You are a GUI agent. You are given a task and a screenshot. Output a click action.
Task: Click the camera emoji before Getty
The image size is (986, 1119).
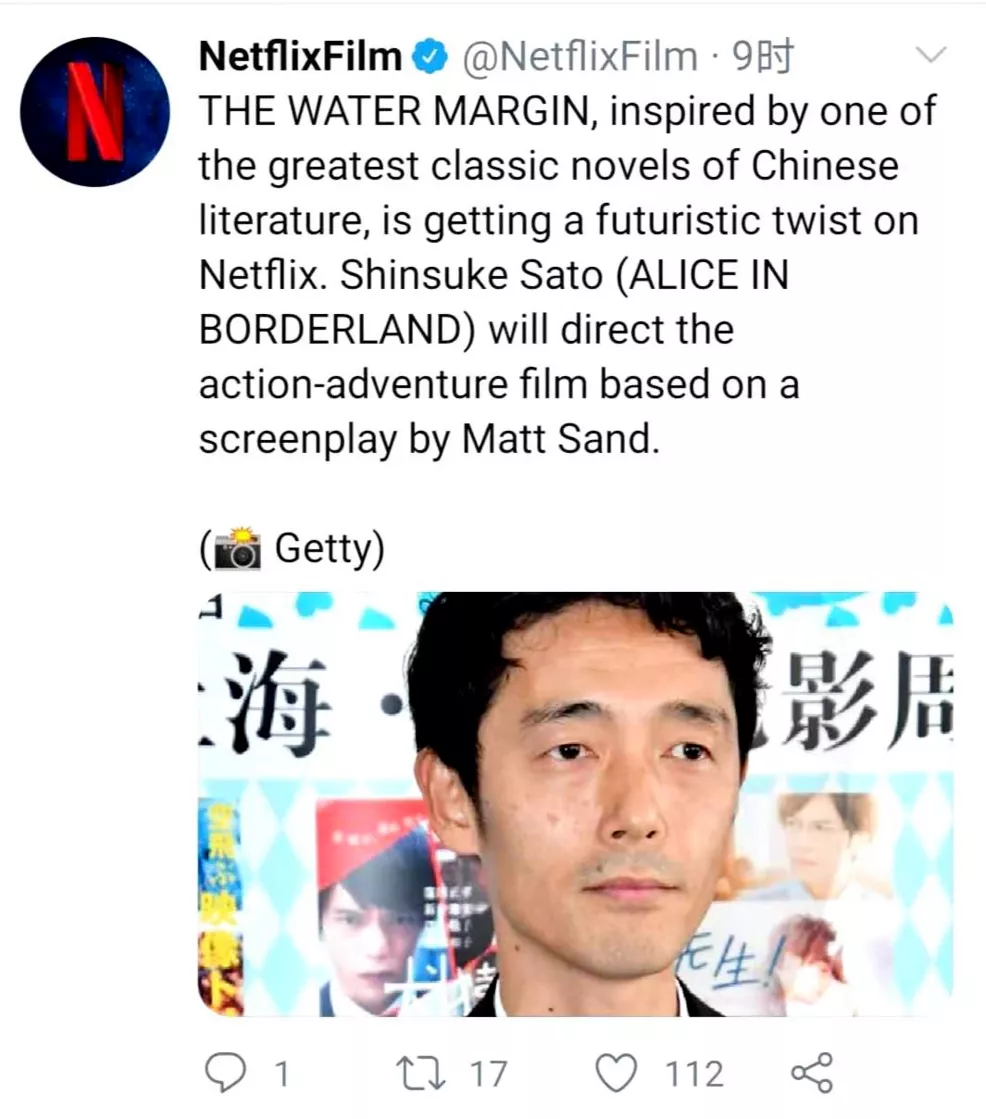[x=238, y=549]
